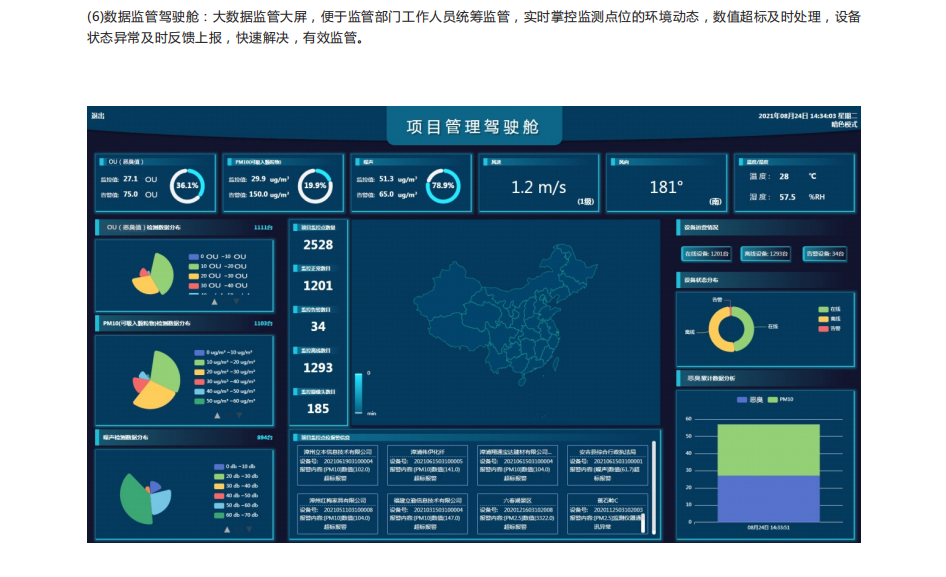Viewport: 946px width, 577px height.
Task: Toggle the green 10 OU~20 OU legend item
Action: 218,266
